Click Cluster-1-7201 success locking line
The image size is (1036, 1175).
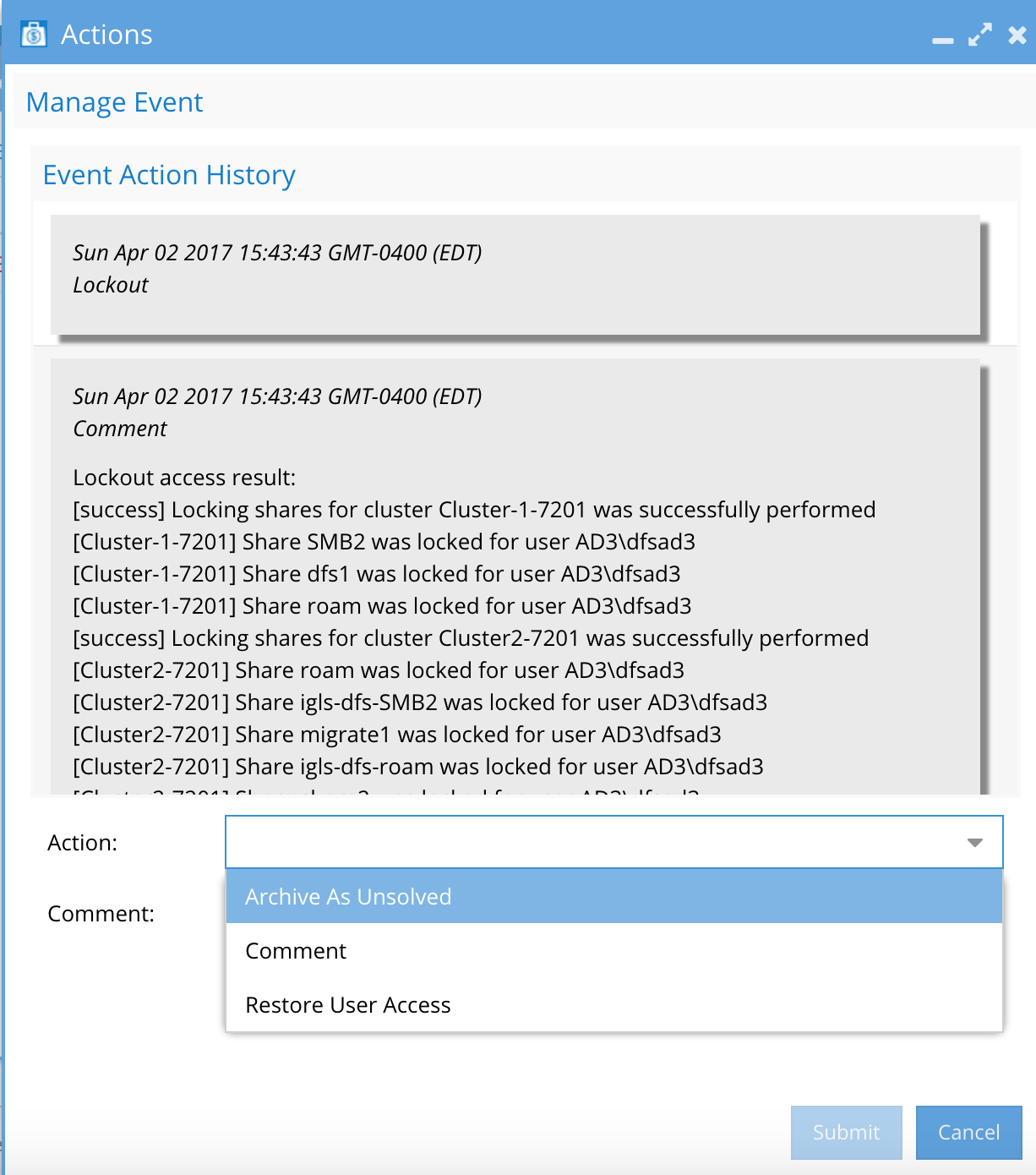pyautogui.click(x=474, y=510)
